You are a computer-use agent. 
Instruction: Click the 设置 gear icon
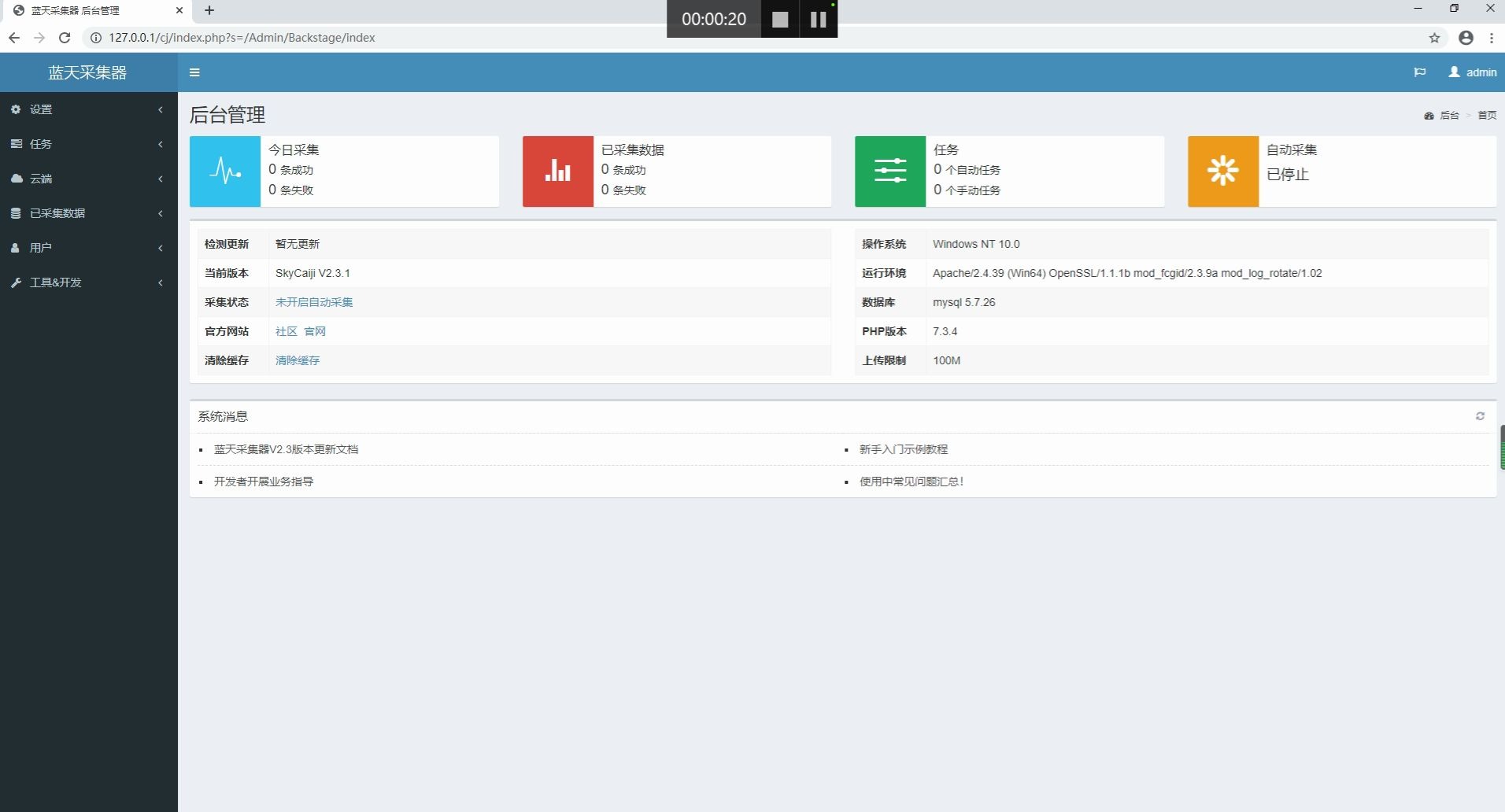click(x=16, y=109)
